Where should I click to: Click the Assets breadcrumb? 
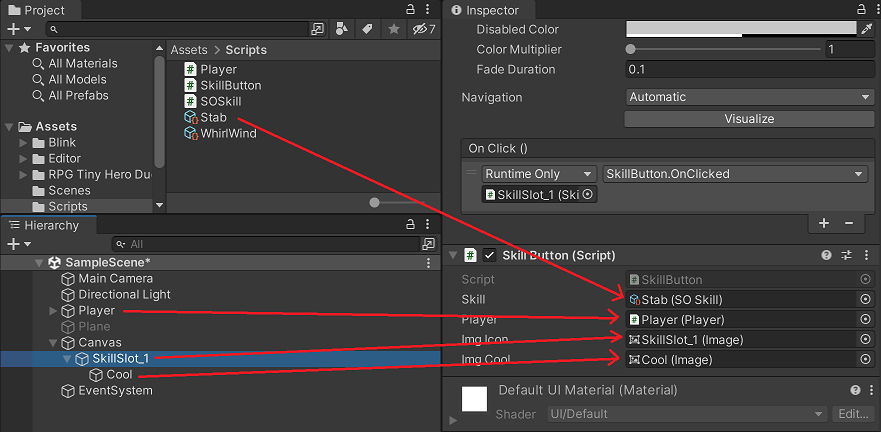(x=189, y=50)
